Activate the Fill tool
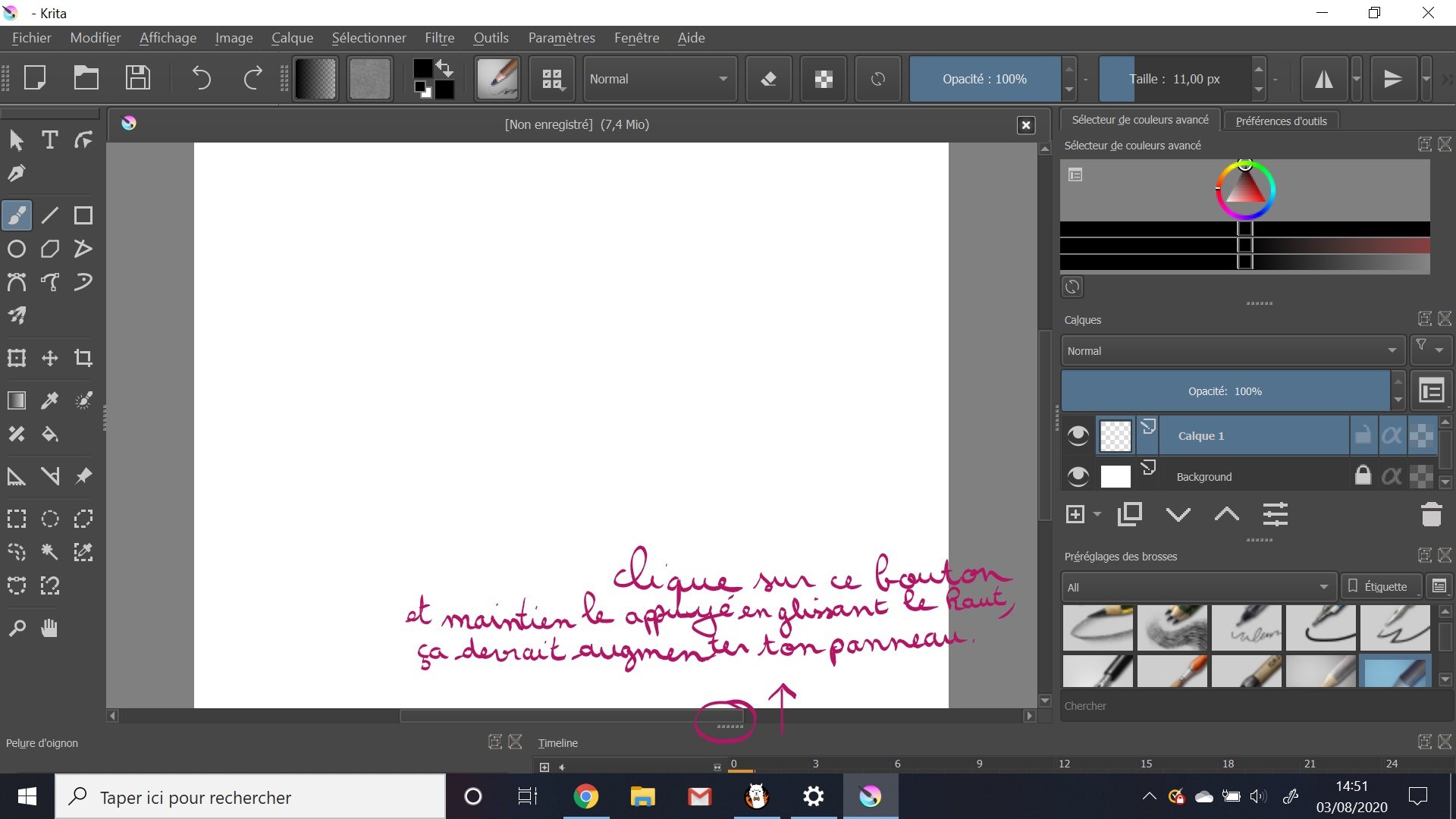 [50, 434]
